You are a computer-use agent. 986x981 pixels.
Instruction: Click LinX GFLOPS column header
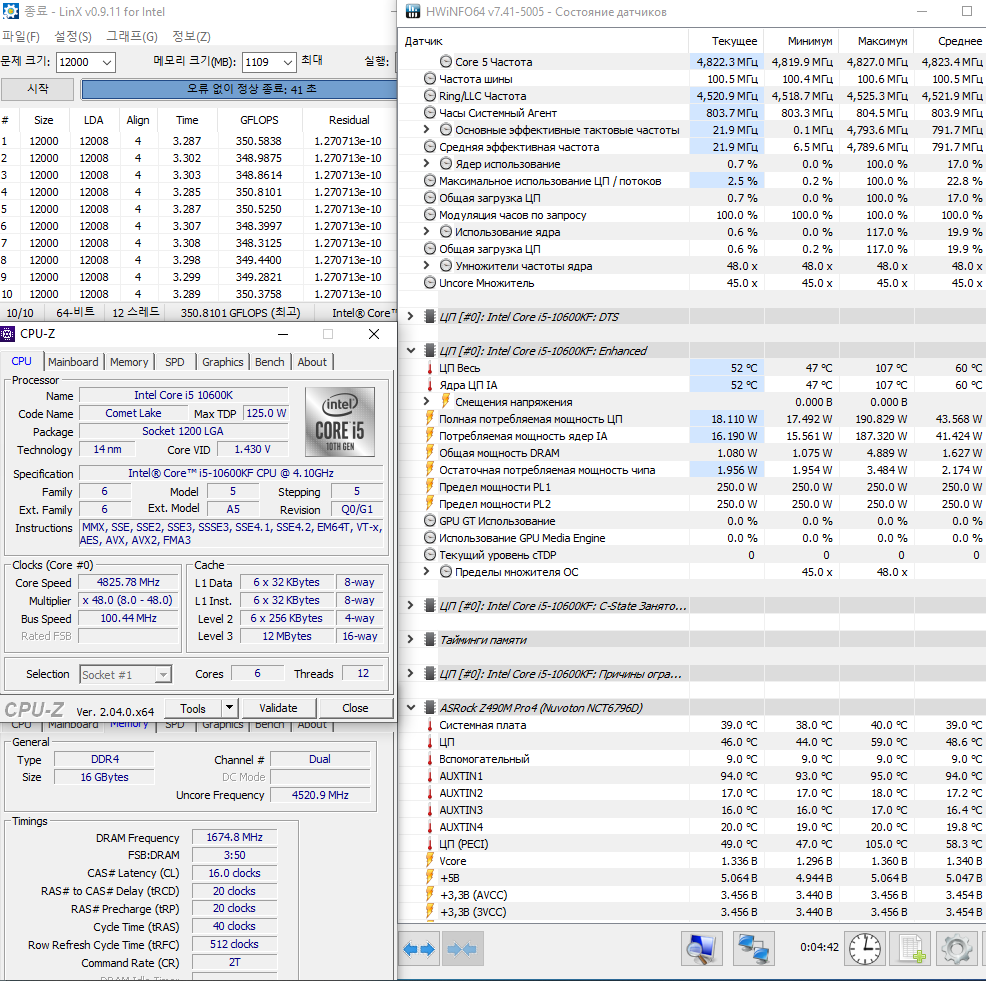pyautogui.click(x=259, y=120)
